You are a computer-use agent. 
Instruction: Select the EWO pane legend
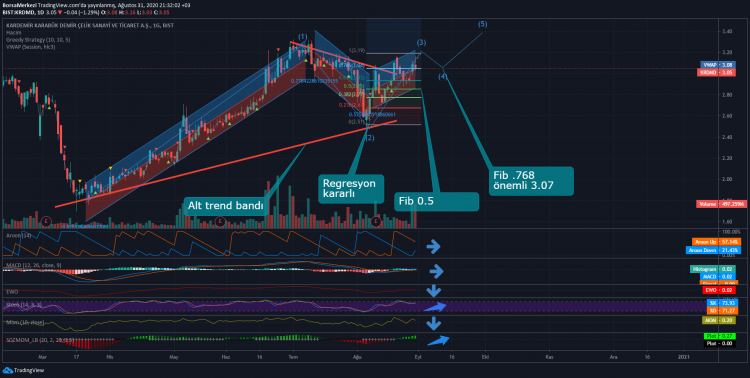click(x=11, y=291)
